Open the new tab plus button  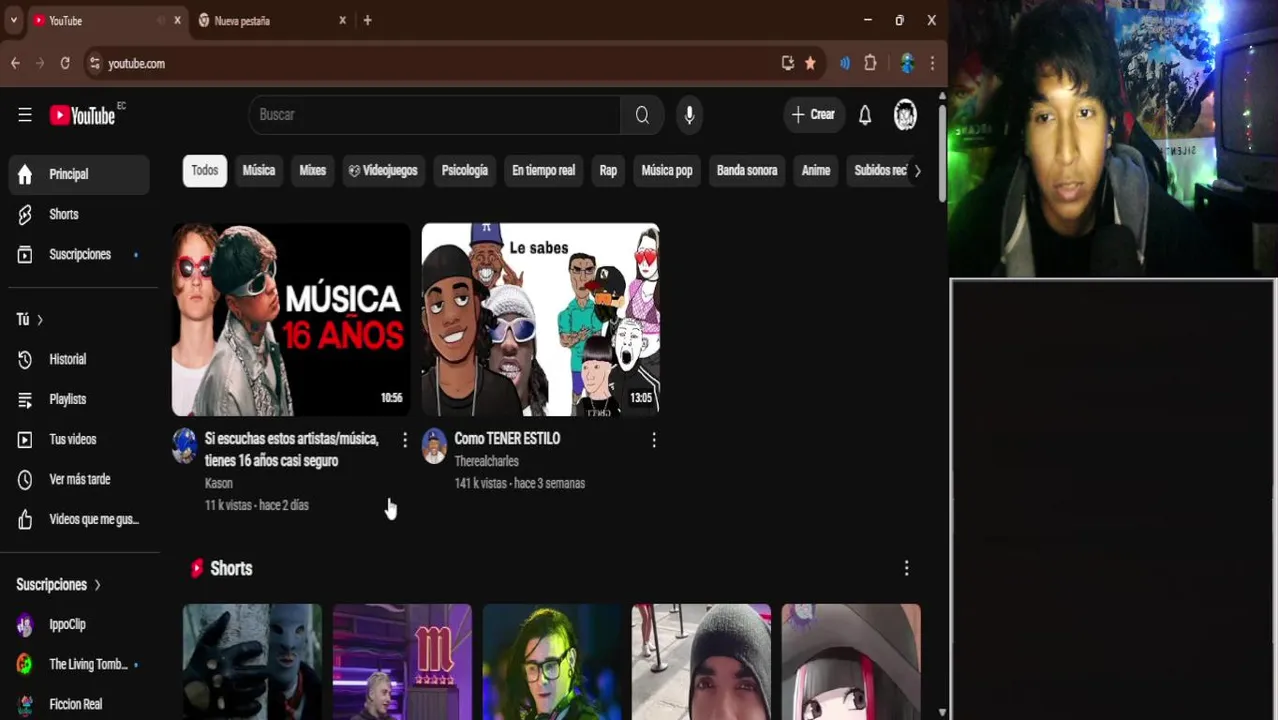(x=367, y=20)
